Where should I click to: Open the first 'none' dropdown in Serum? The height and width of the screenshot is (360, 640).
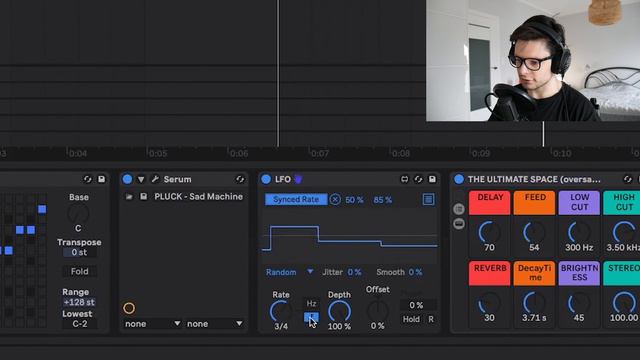153,324
